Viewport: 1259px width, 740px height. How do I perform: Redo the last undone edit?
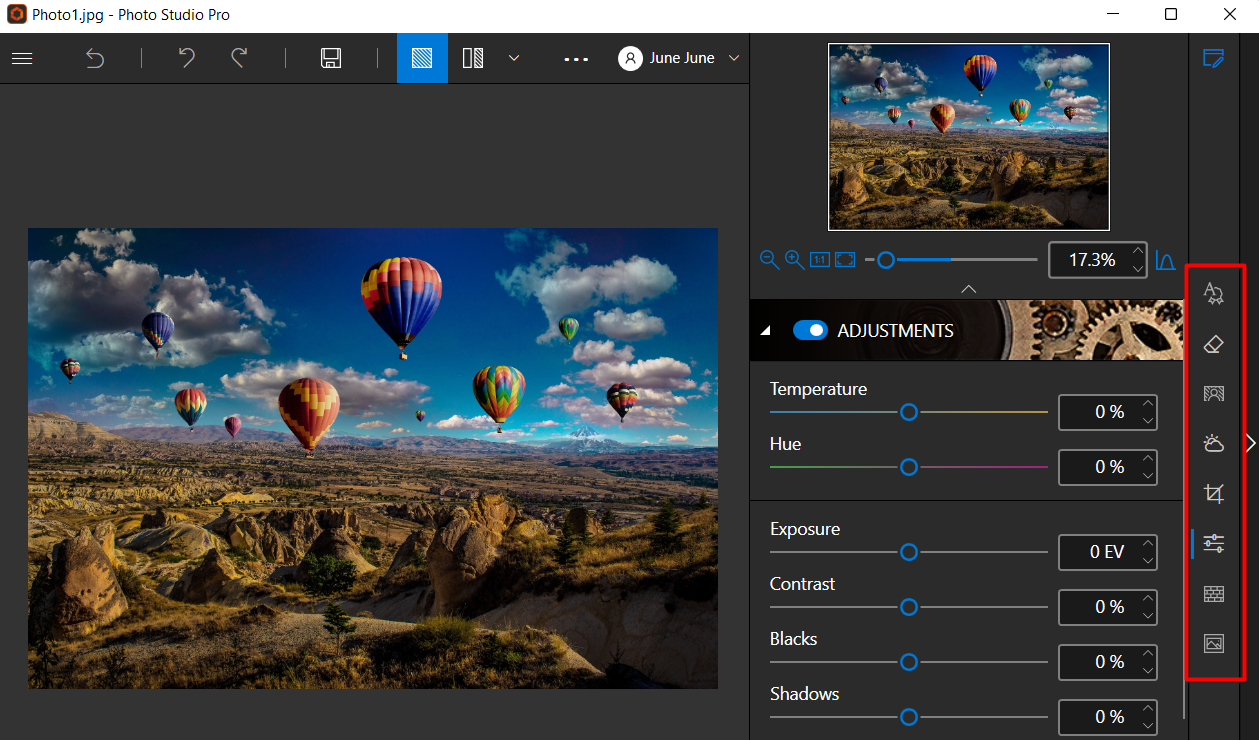point(239,58)
